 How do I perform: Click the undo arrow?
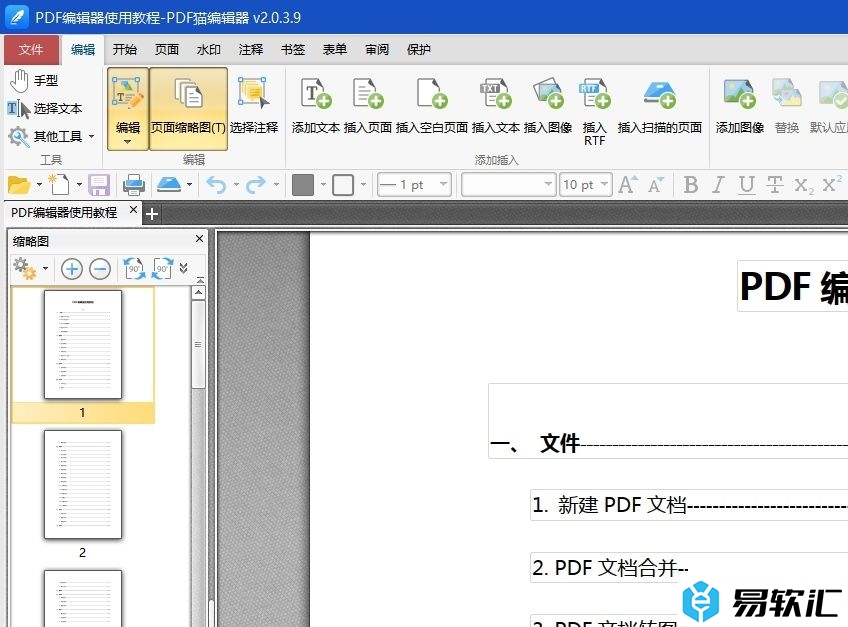click(217, 185)
